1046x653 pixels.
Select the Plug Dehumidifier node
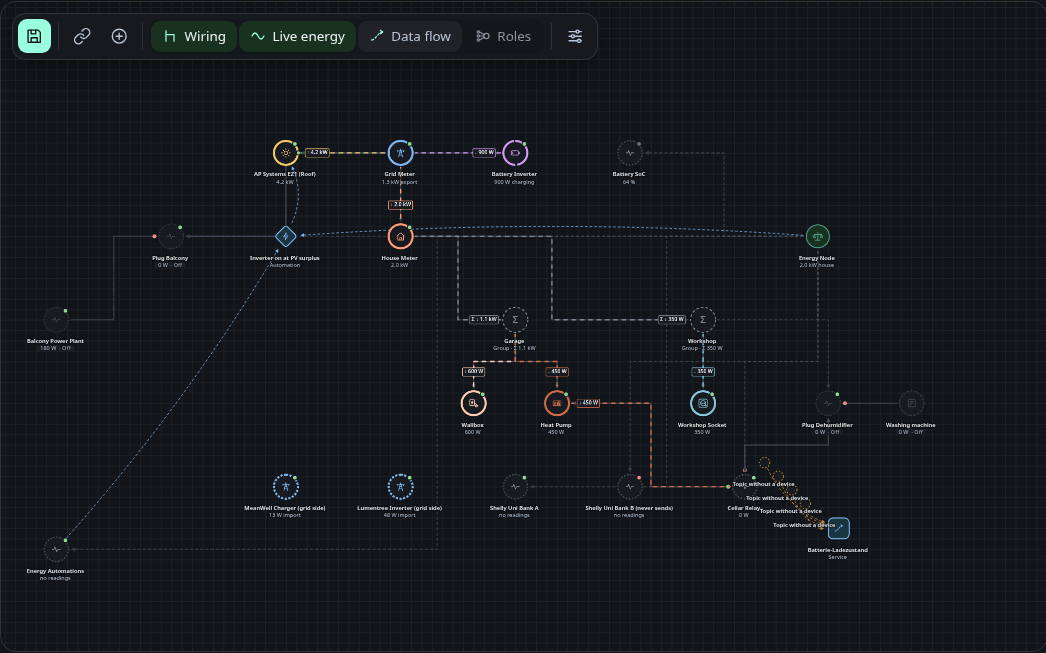(x=828, y=403)
